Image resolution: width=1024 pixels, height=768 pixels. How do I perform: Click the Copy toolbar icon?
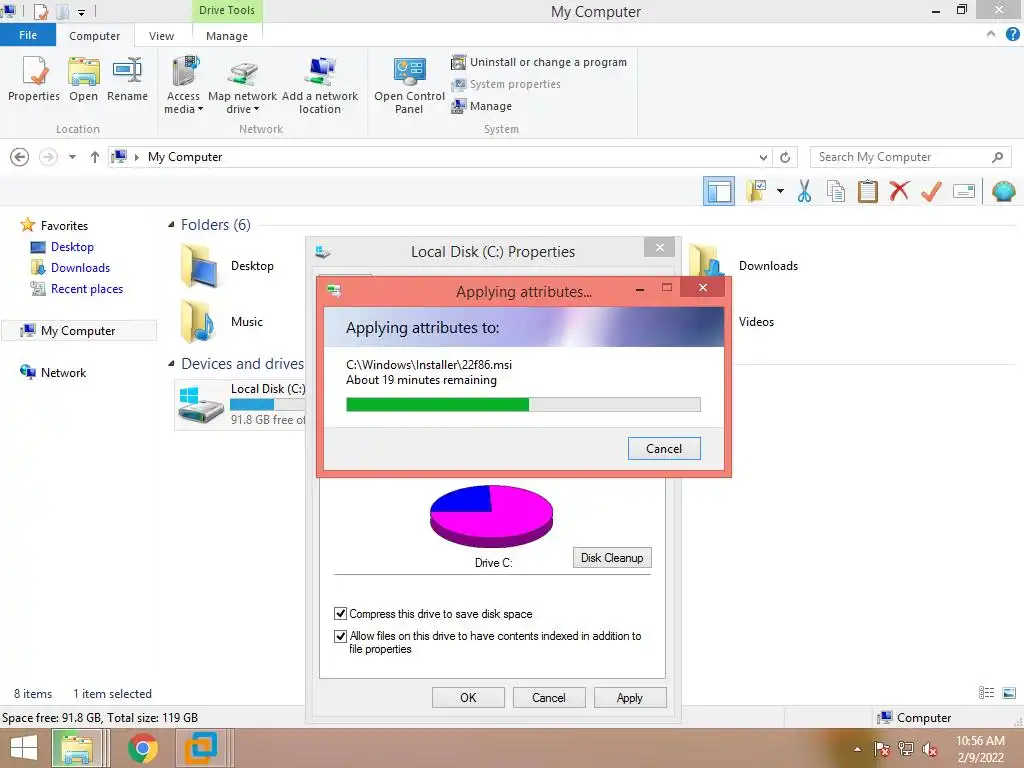tap(836, 191)
